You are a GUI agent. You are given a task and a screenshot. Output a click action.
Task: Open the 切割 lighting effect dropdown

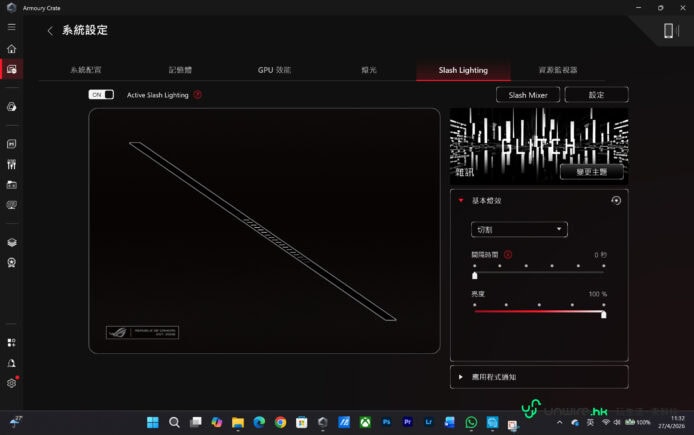click(x=519, y=230)
